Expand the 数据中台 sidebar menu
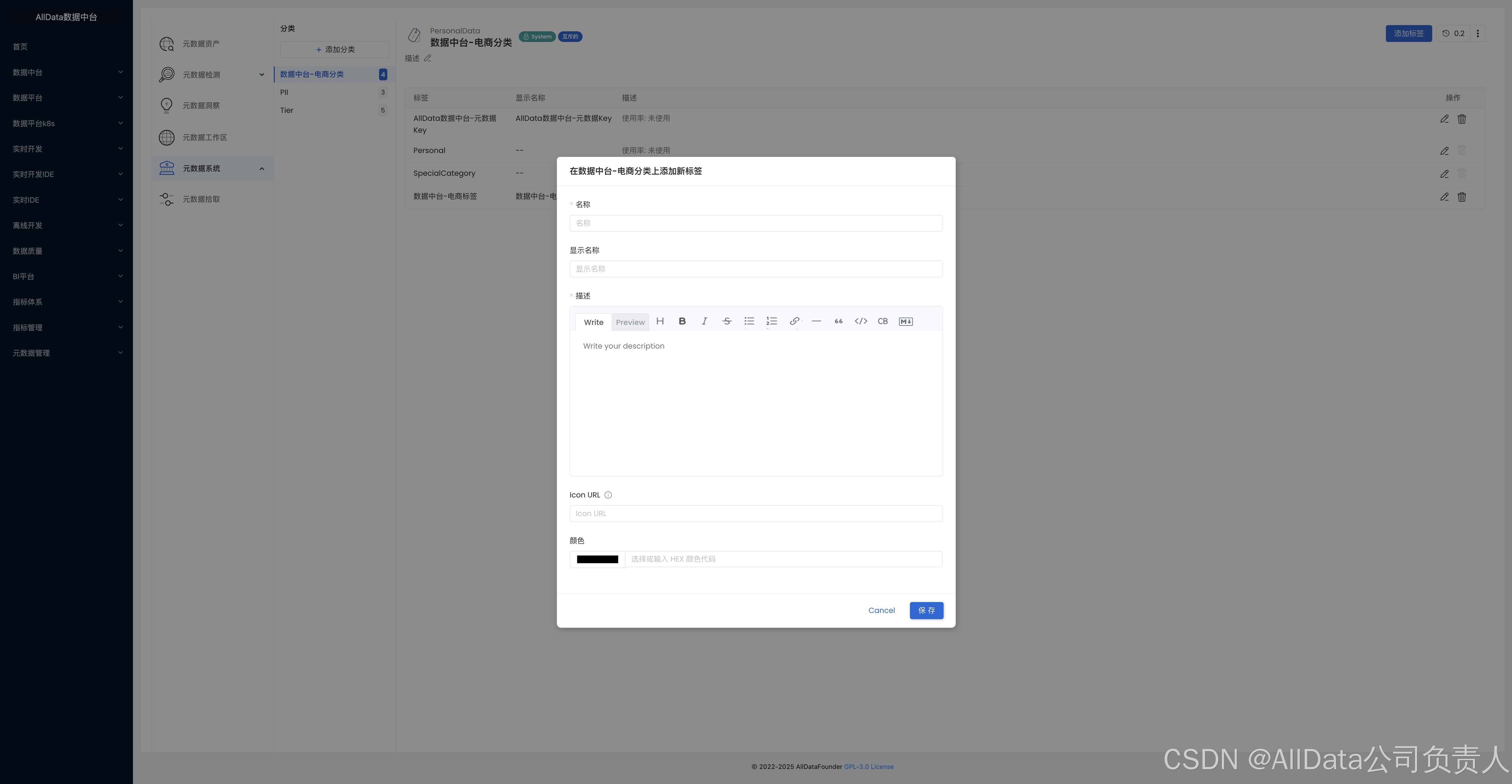This screenshot has width=1512, height=784. (x=66, y=72)
